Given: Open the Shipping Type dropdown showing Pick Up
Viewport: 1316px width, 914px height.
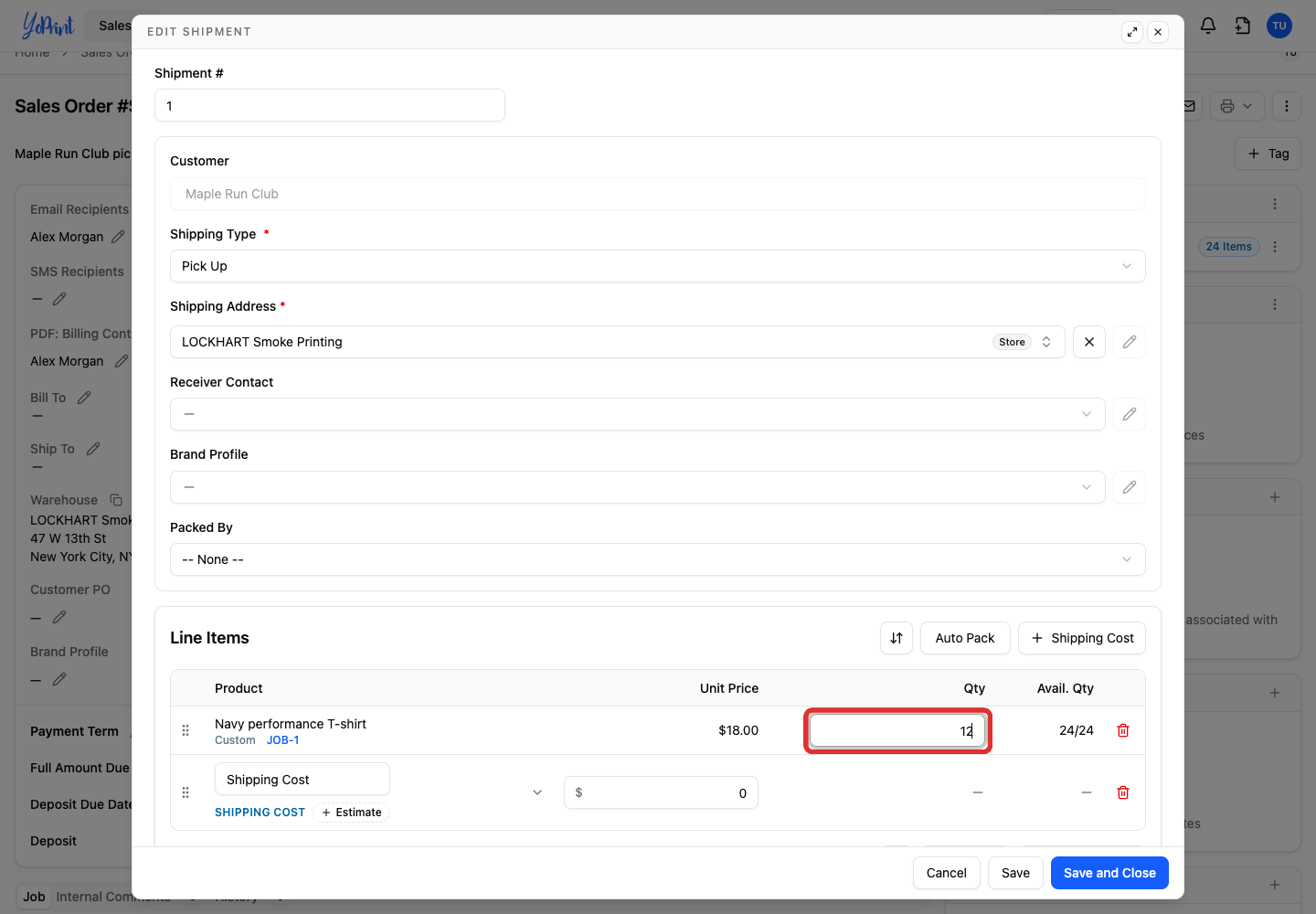Looking at the screenshot, I should pos(658,266).
